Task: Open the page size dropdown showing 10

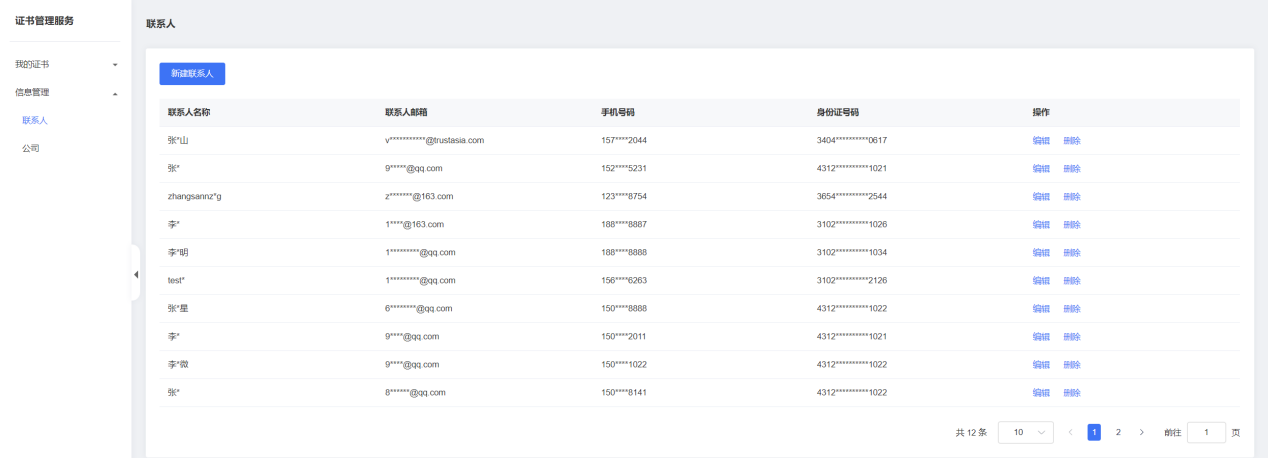Action: click(x=1025, y=432)
